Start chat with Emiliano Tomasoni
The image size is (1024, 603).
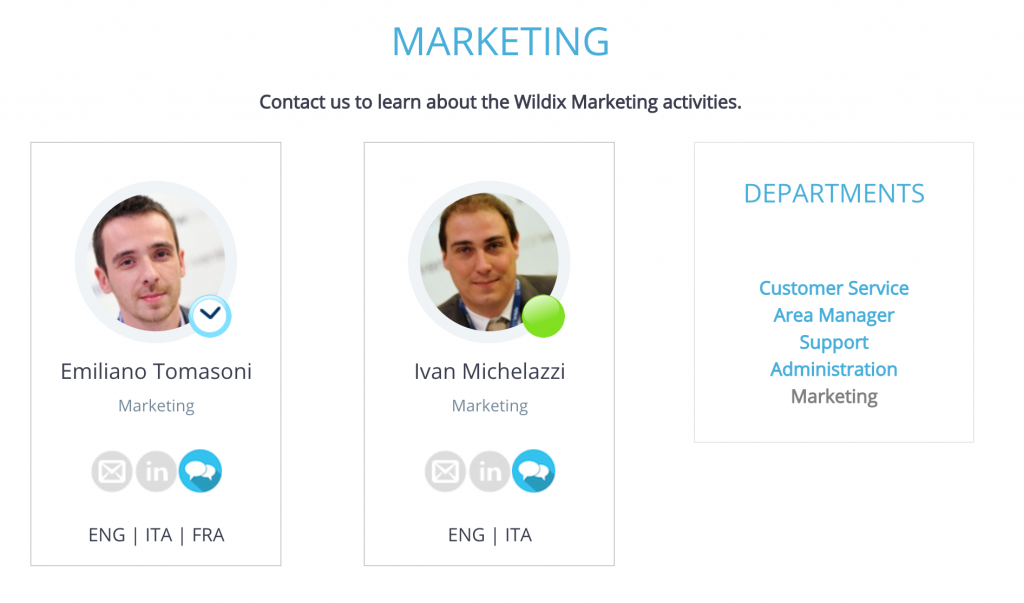point(200,471)
